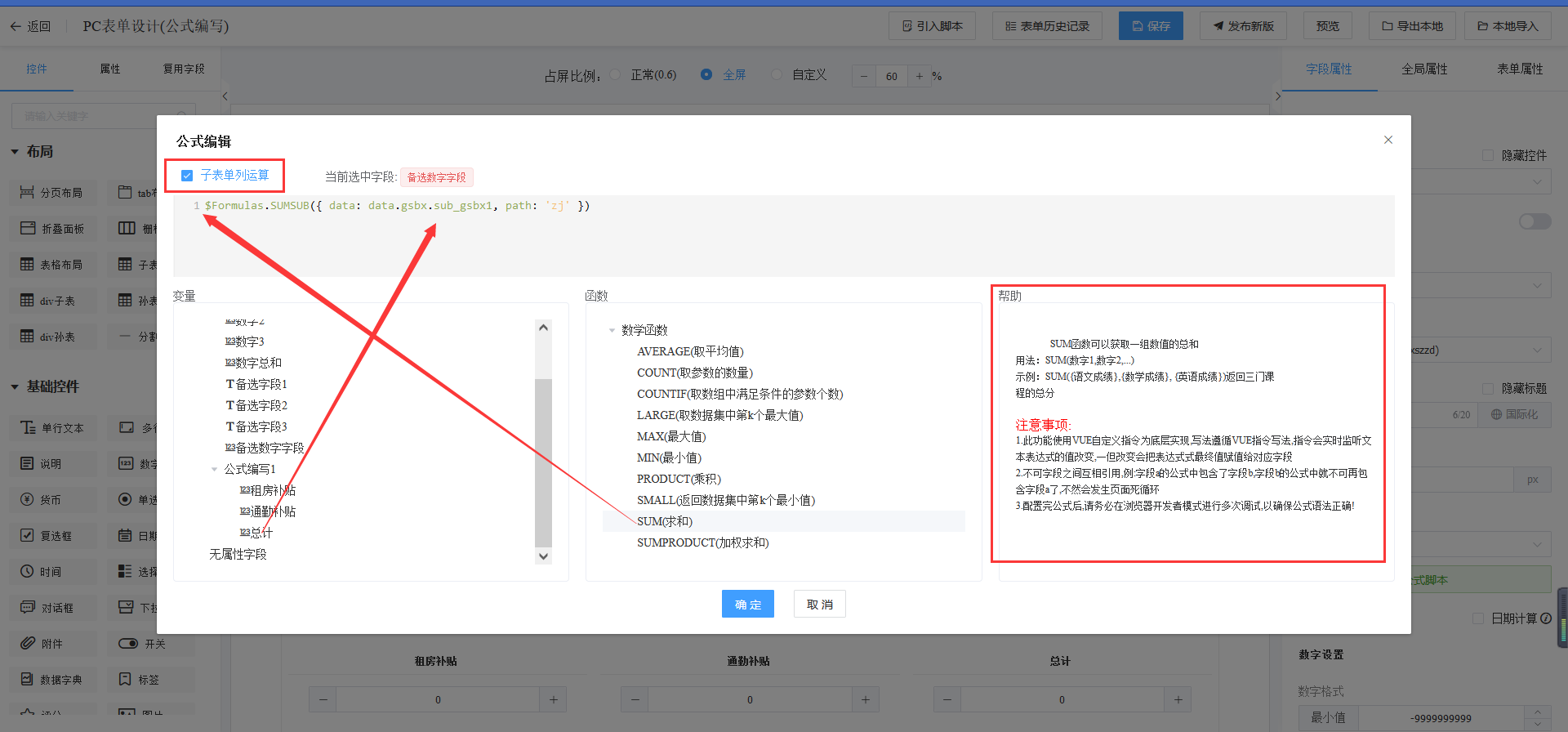Click 国际化 button
This screenshot has width=1568, height=732.
[x=1514, y=414]
